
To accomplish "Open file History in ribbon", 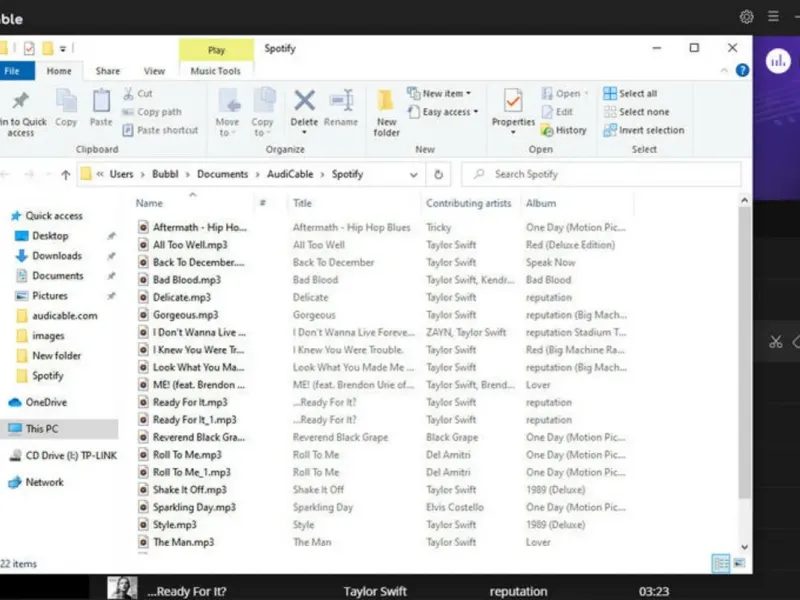I will 564,130.
